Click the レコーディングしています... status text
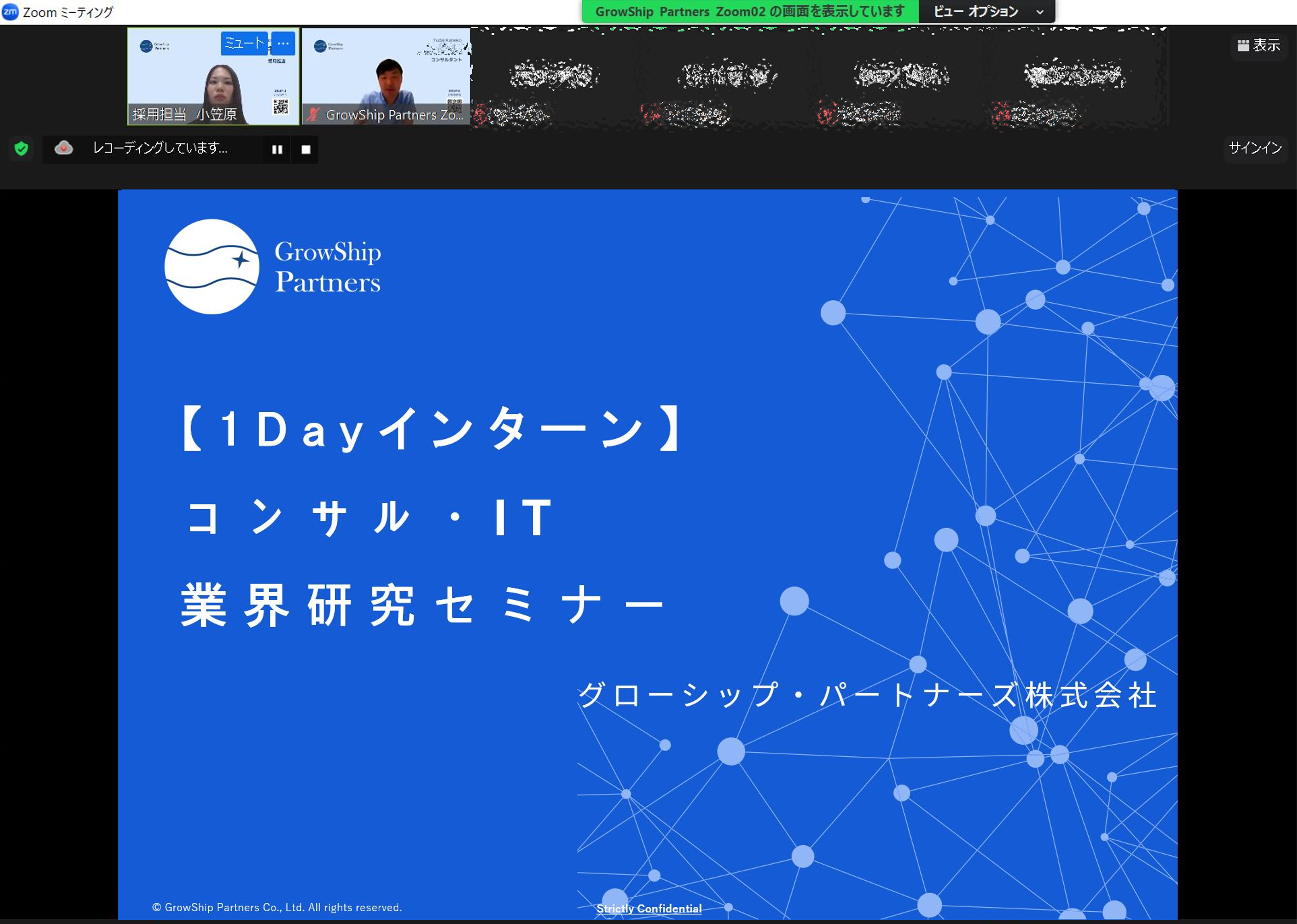The width and height of the screenshot is (1297, 924). [x=161, y=148]
